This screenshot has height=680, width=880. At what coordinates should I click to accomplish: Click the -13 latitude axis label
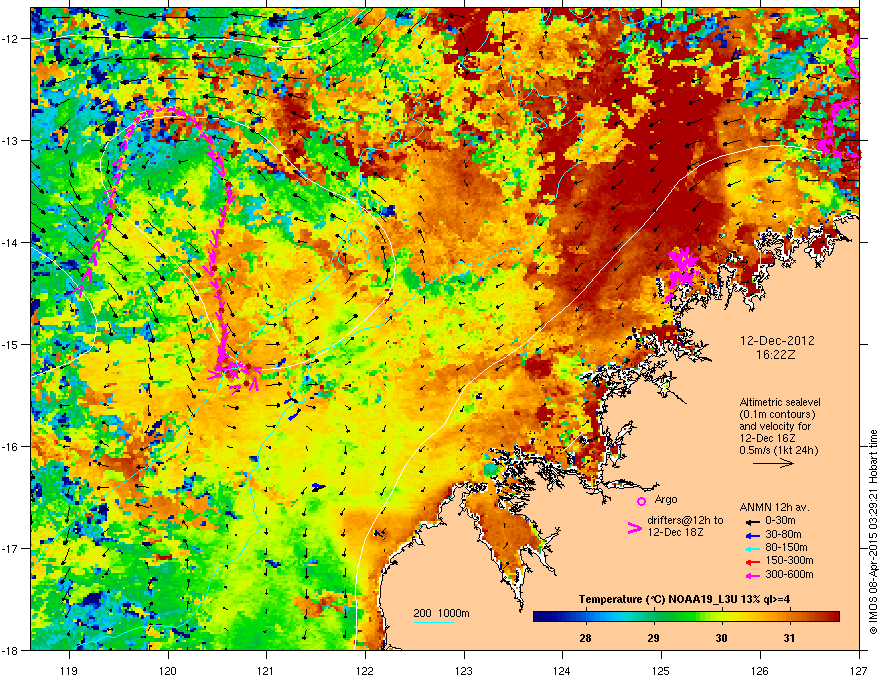pyautogui.click(x=11, y=140)
